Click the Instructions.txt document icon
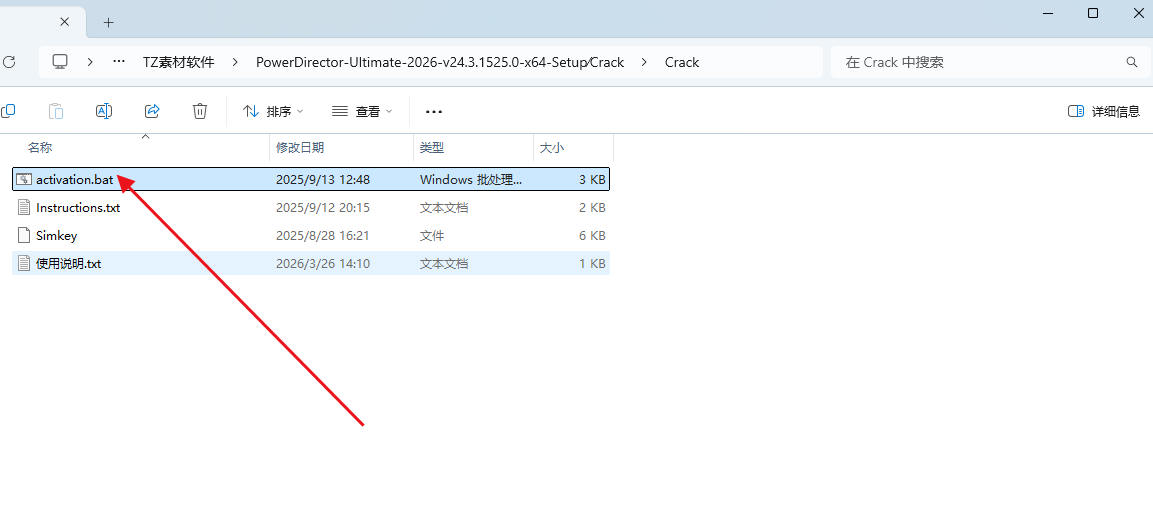The image size is (1153, 513). click(24, 208)
